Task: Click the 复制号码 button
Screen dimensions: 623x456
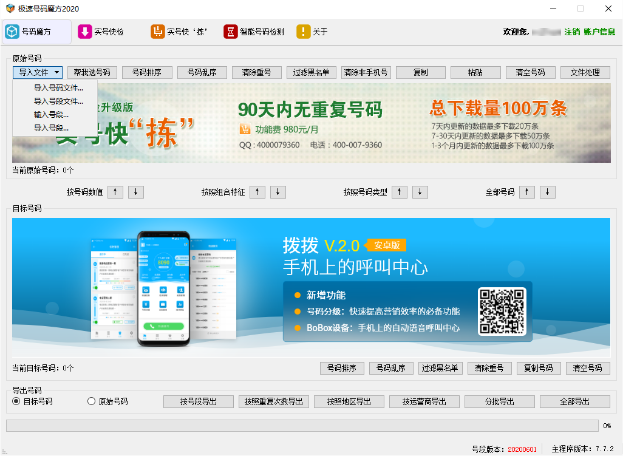Action: 539,368
